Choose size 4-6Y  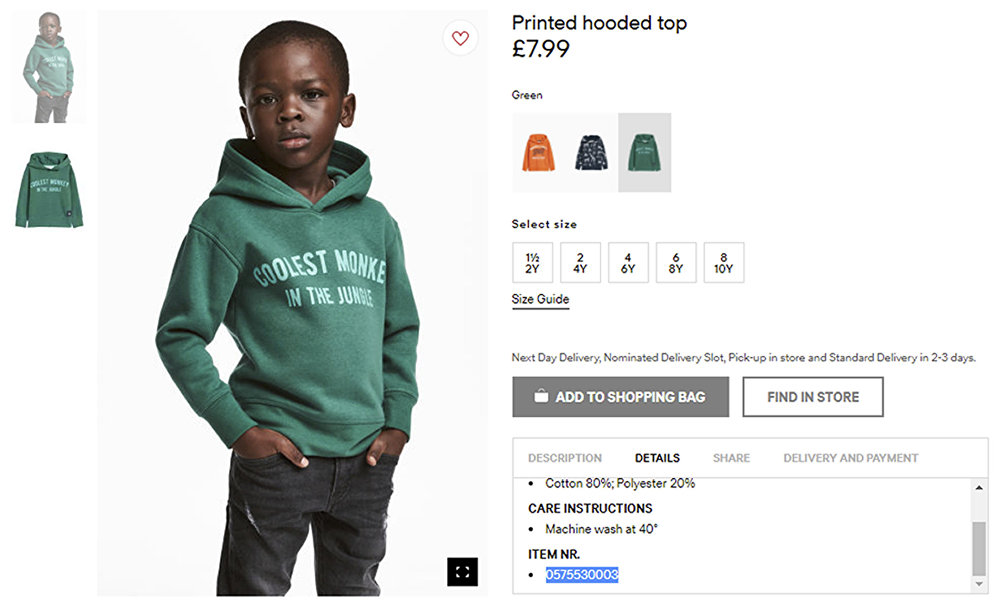[628, 263]
